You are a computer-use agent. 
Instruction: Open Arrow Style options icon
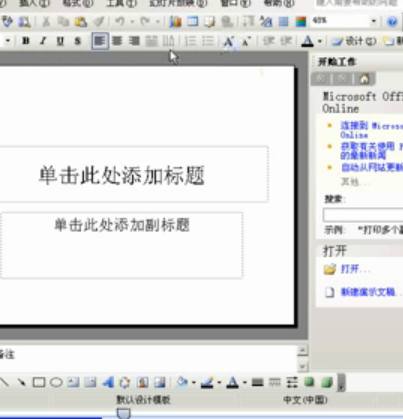click(x=292, y=382)
